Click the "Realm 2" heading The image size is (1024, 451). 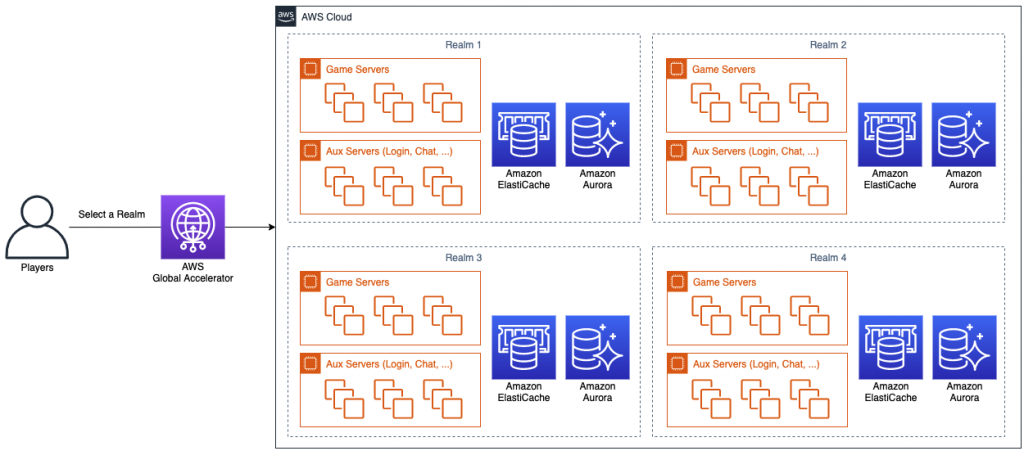[828, 44]
